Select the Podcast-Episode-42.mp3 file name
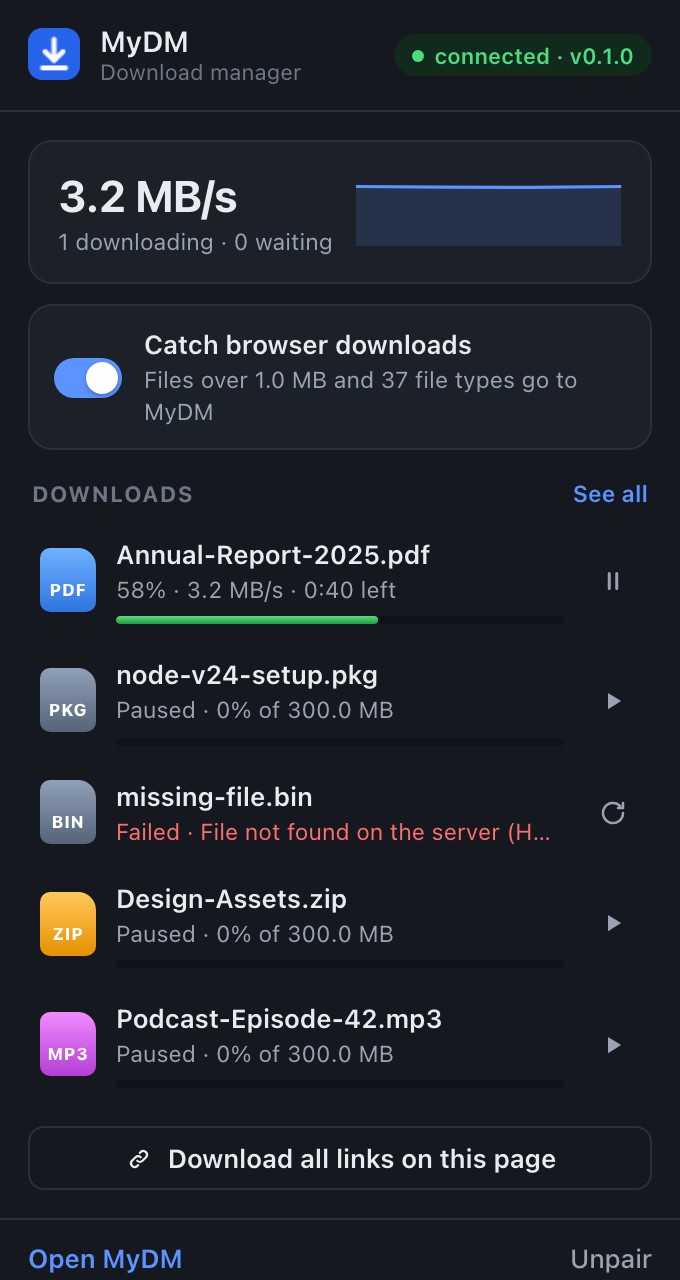Screen dimensions: 680x1280 coord(279,1019)
